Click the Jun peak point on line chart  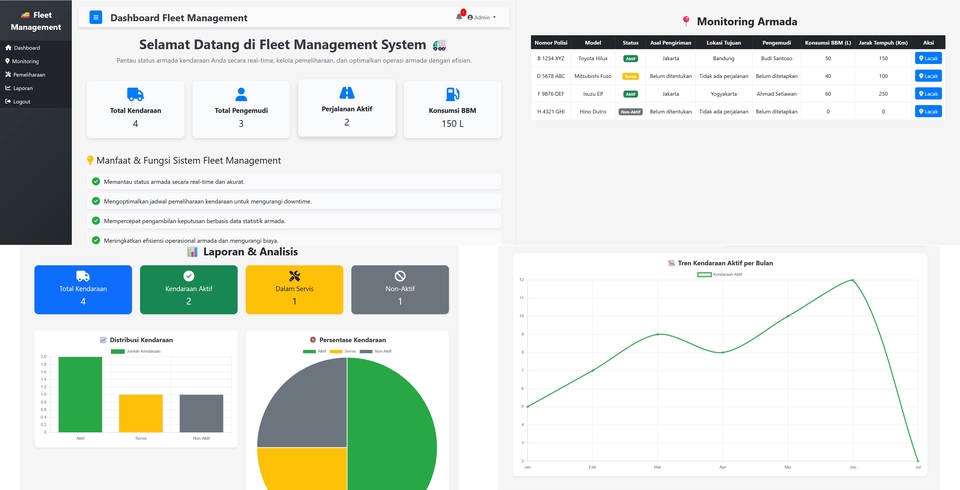click(x=852, y=280)
